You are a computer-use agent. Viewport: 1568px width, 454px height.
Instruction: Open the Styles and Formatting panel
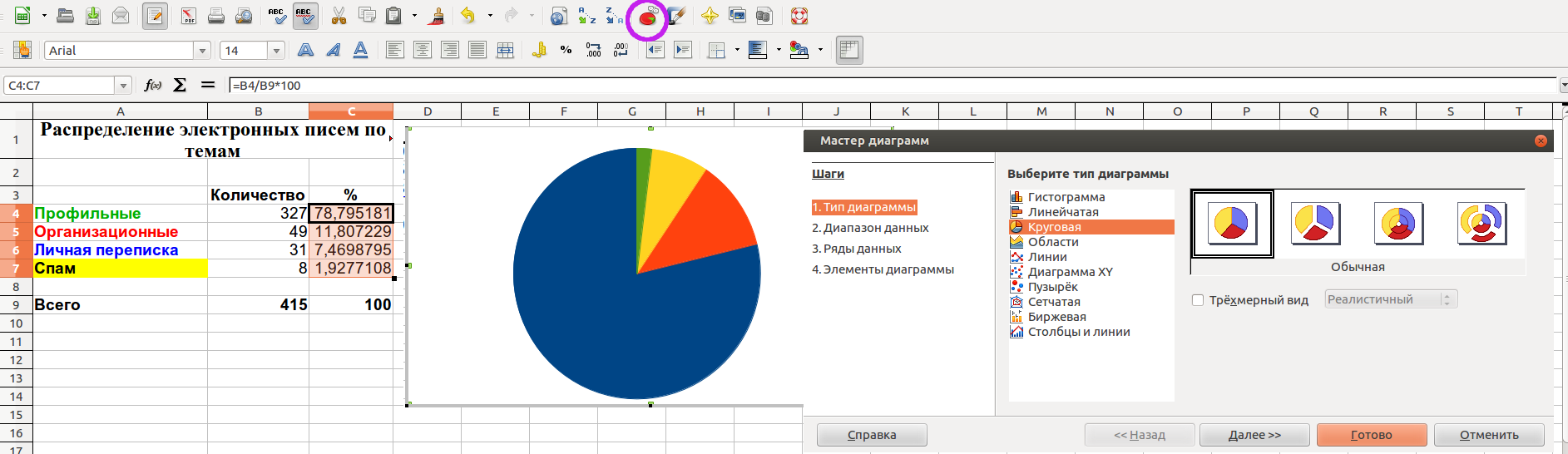tap(22, 50)
